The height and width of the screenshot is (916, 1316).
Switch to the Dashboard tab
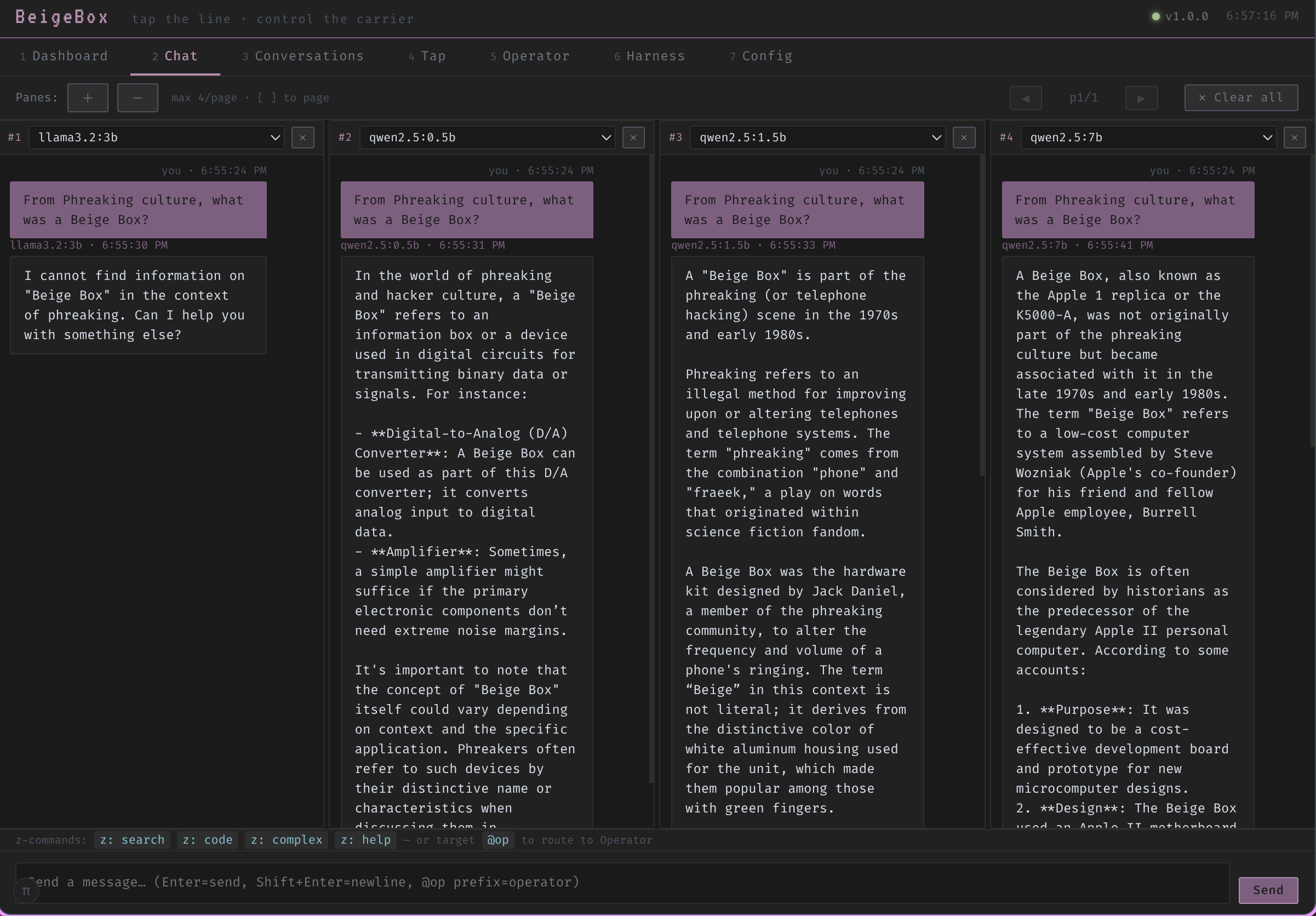(64, 55)
